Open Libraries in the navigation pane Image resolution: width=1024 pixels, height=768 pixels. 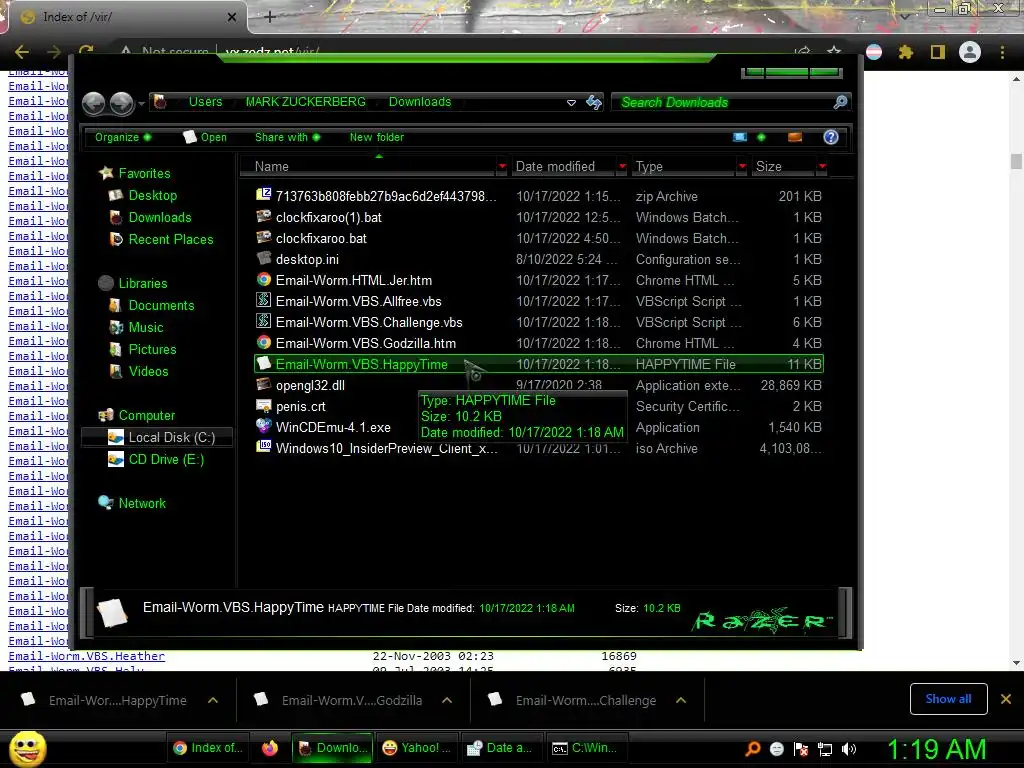click(143, 283)
